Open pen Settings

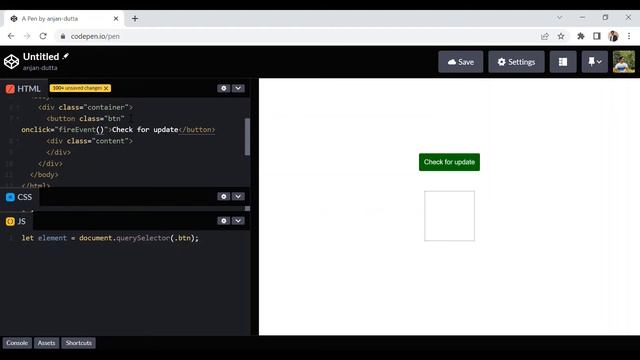click(x=516, y=62)
